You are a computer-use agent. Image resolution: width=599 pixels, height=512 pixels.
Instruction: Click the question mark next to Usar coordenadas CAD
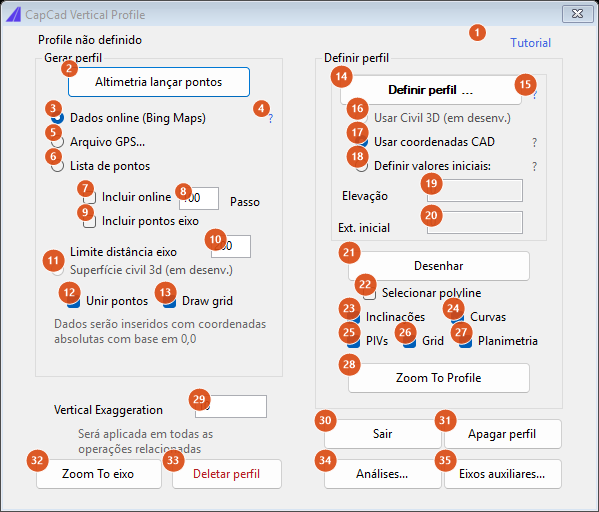point(534,143)
